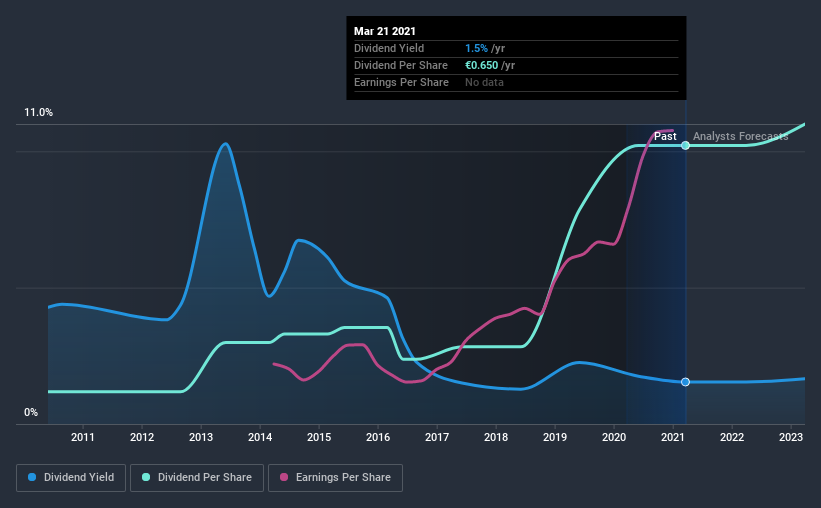Click the 1.5% dividend yield value in tooltip

tap(476, 48)
